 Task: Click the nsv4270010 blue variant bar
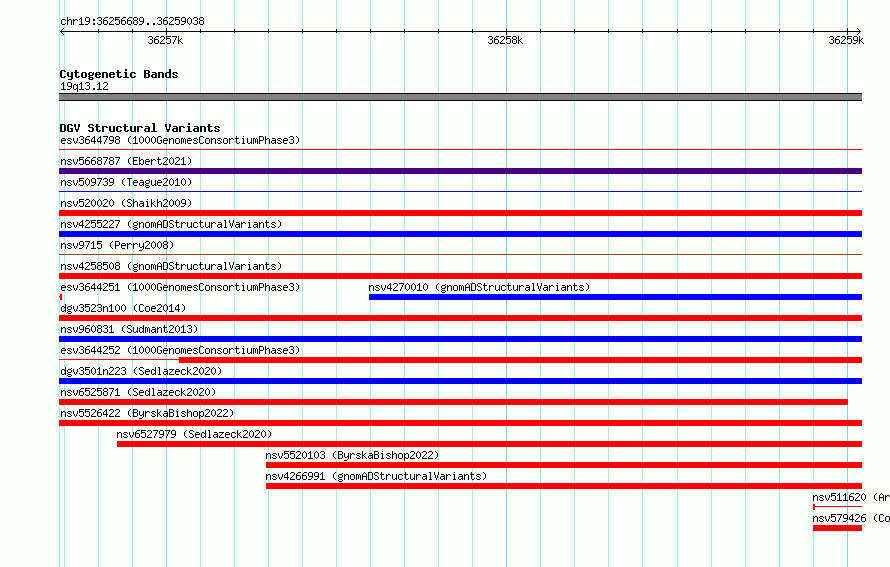tap(615, 297)
